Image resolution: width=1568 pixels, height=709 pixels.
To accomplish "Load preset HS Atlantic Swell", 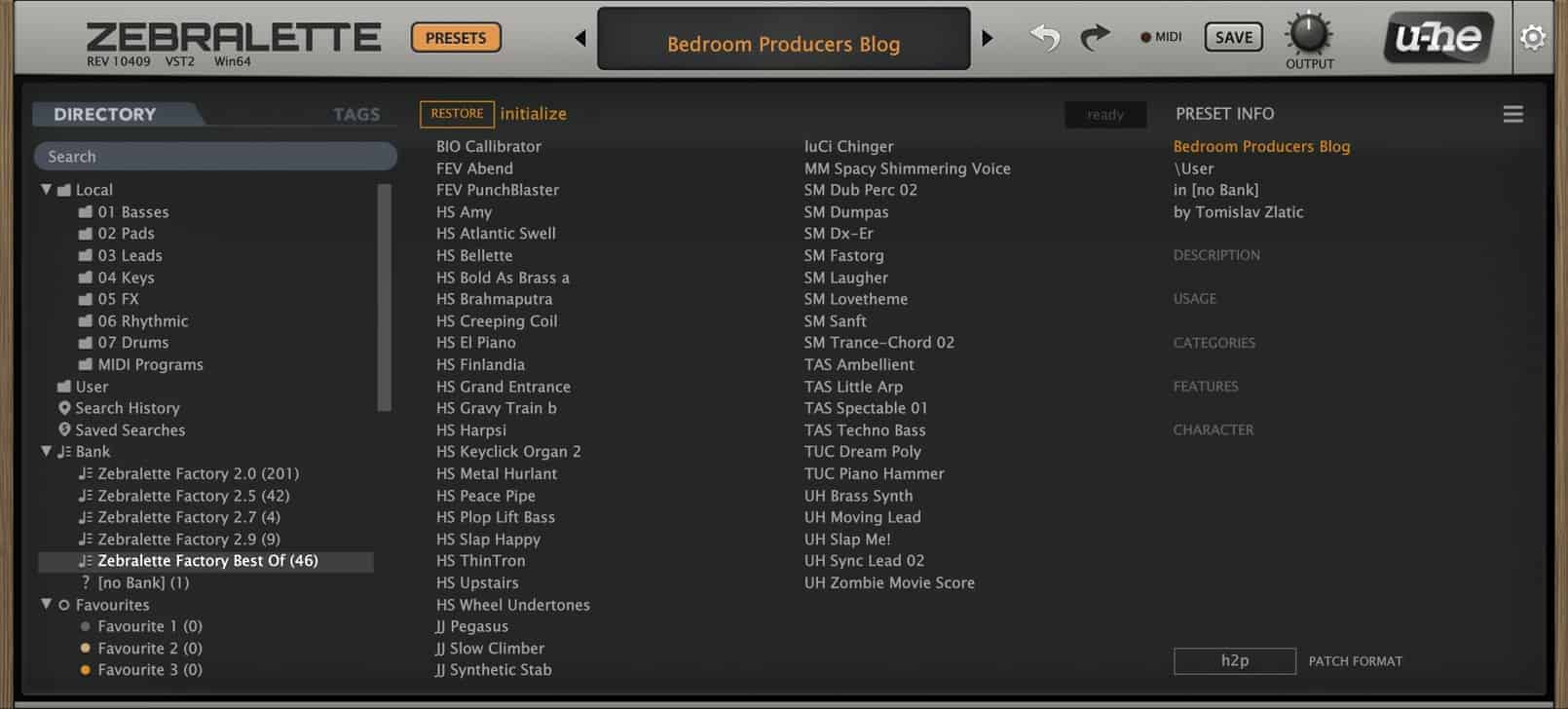I will [496, 234].
